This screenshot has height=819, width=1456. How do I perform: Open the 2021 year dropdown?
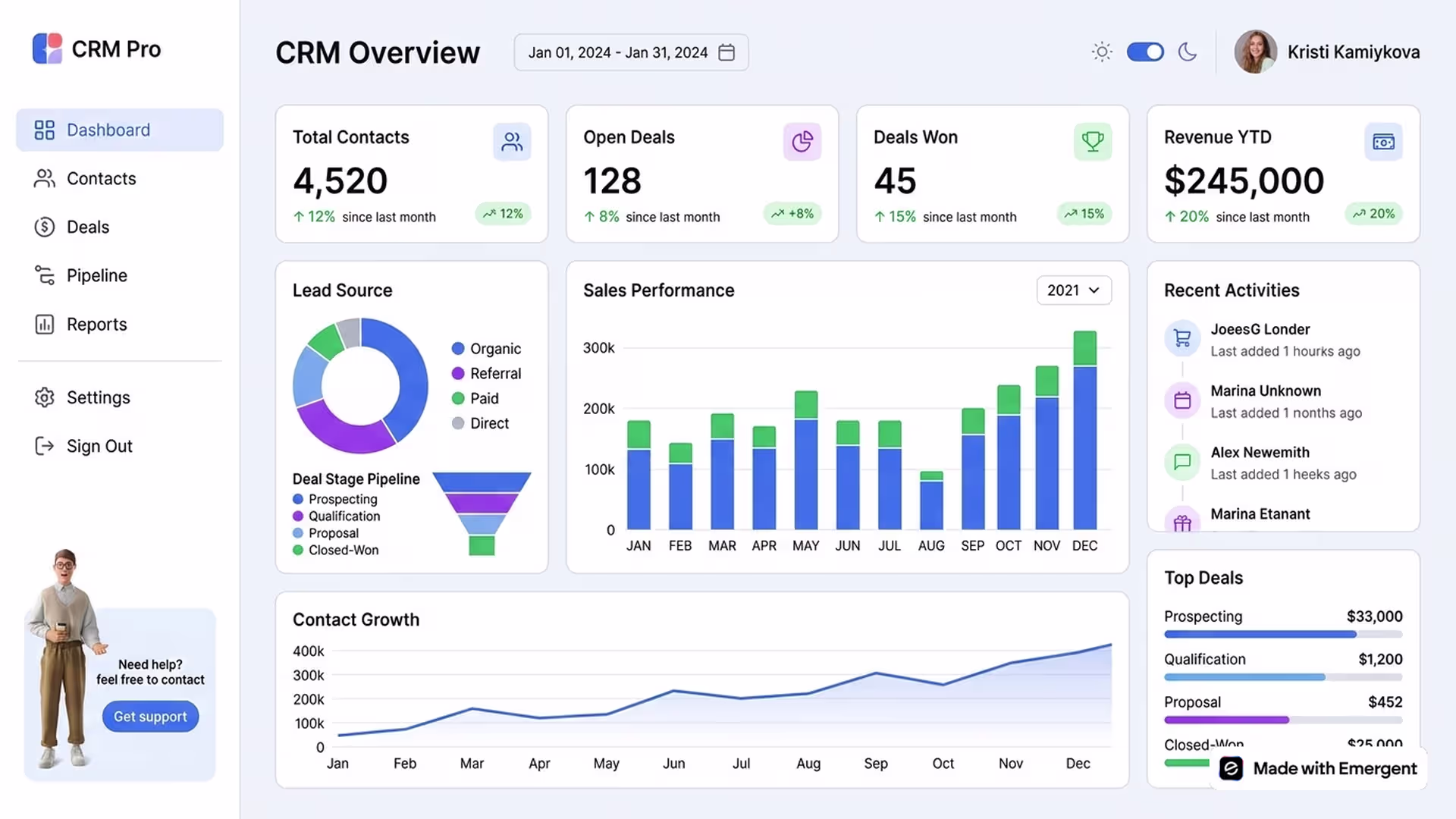(x=1074, y=290)
